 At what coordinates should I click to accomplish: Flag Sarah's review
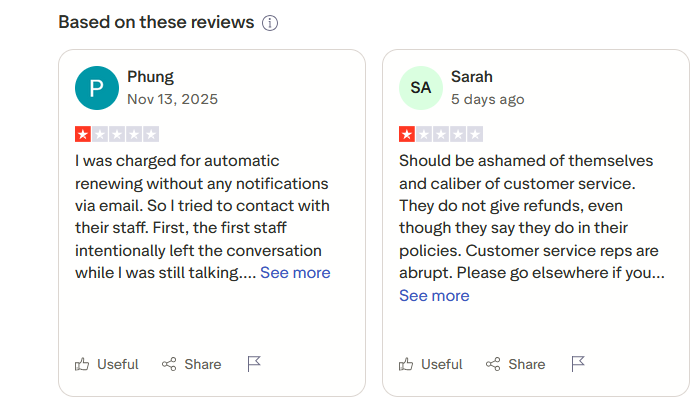click(x=578, y=364)
